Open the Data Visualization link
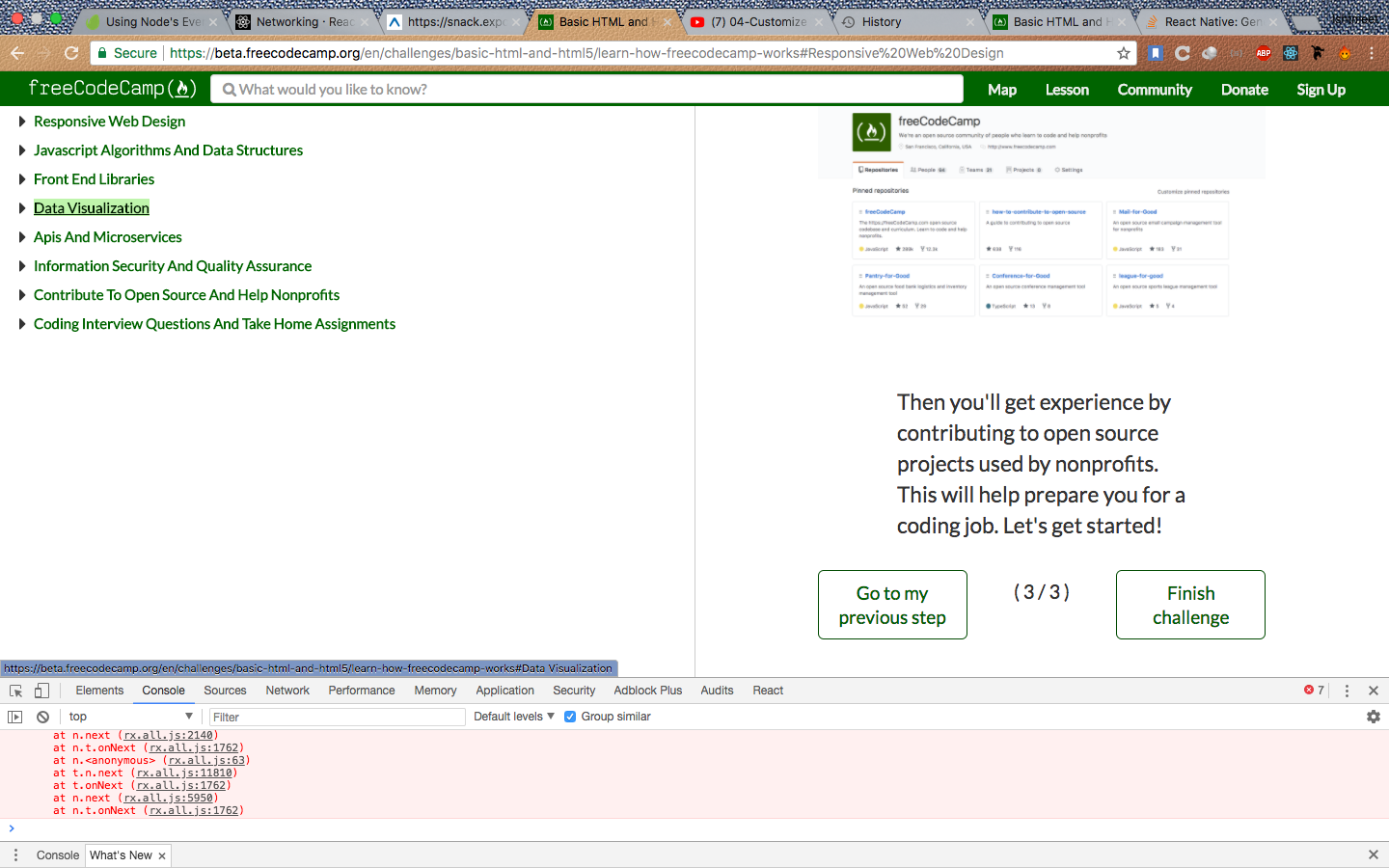This screenshot has width=1389, height=868. 92,208
